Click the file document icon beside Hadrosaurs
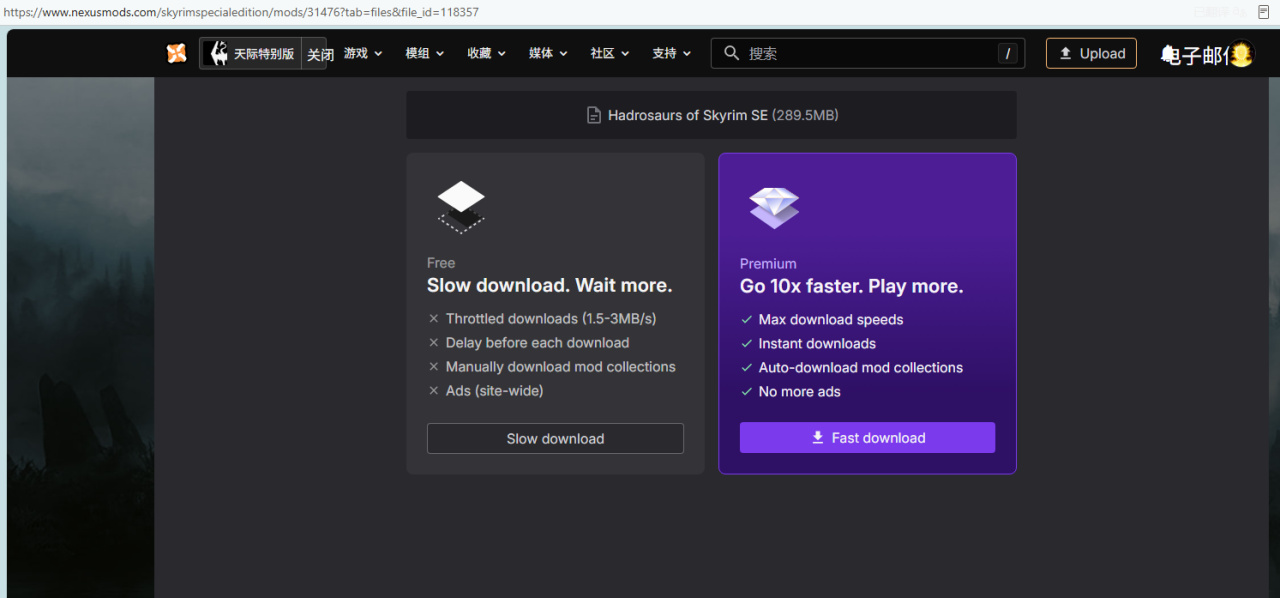 594,115
